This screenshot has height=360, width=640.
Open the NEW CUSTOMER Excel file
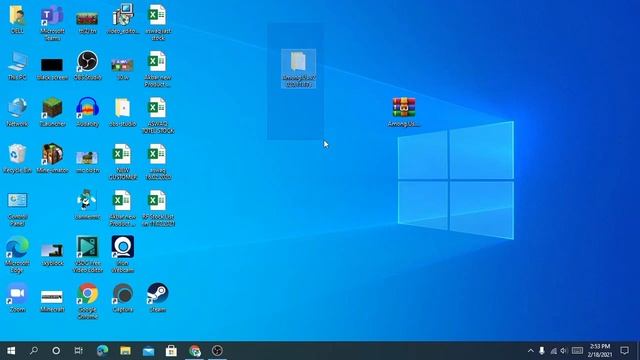[122, 162]
